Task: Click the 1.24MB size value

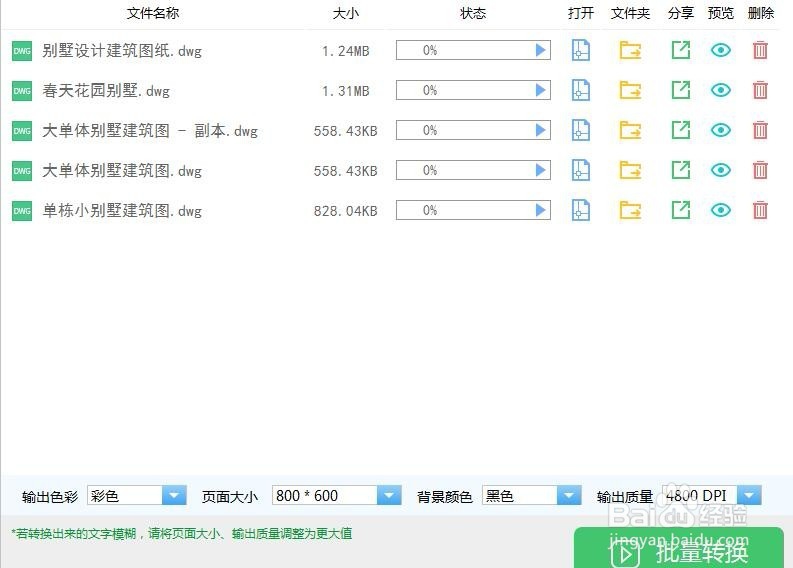Action: pyautogui.click(x=346, y=51)
